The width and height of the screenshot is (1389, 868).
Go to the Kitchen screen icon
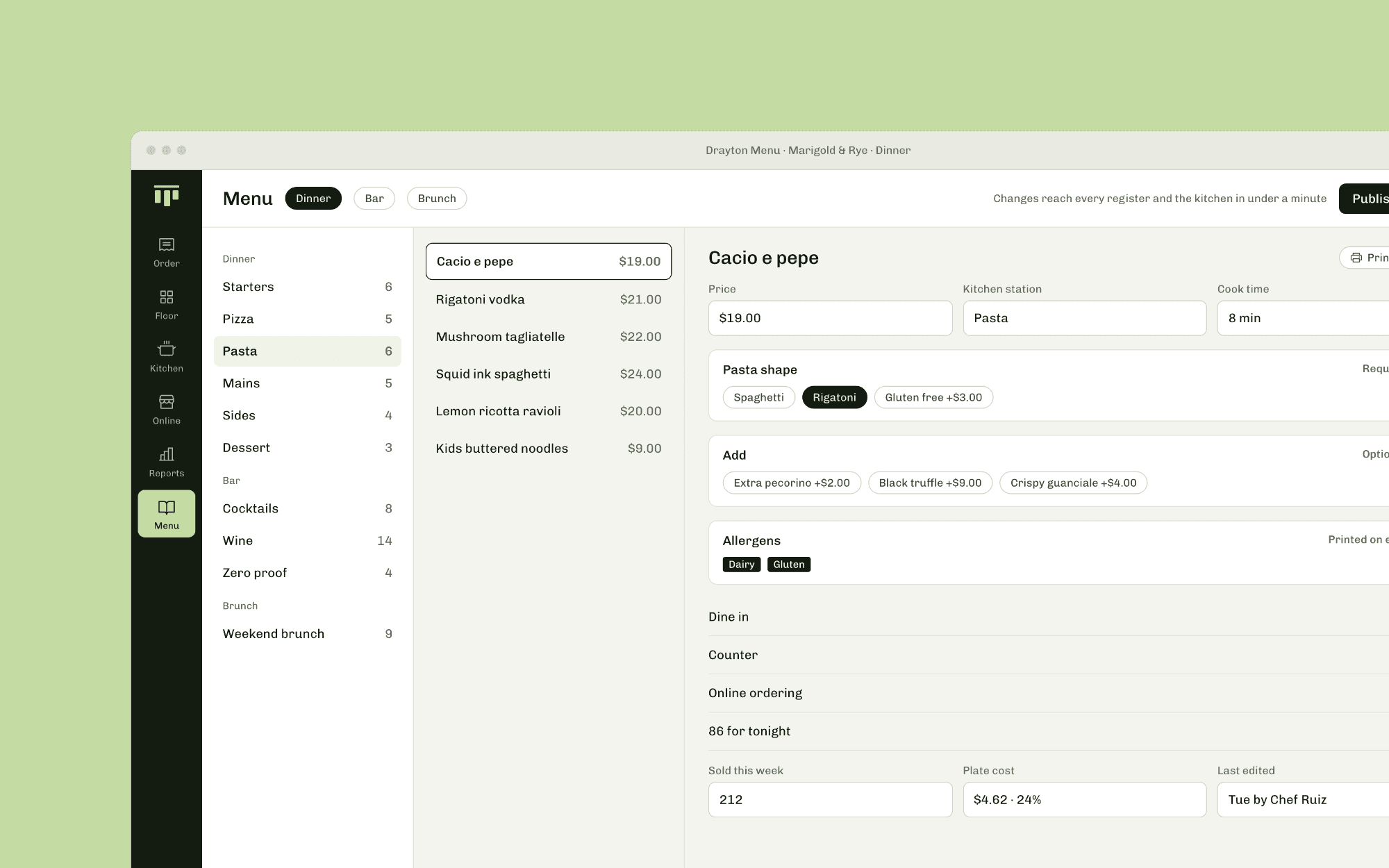(x=167, y=349)
